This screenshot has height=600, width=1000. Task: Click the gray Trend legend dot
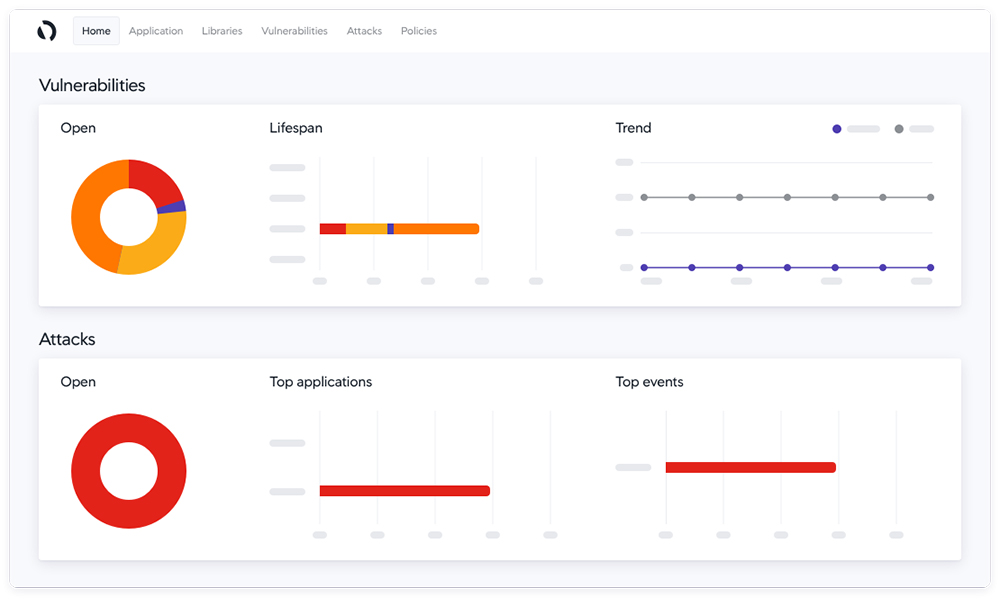(899, 129)
